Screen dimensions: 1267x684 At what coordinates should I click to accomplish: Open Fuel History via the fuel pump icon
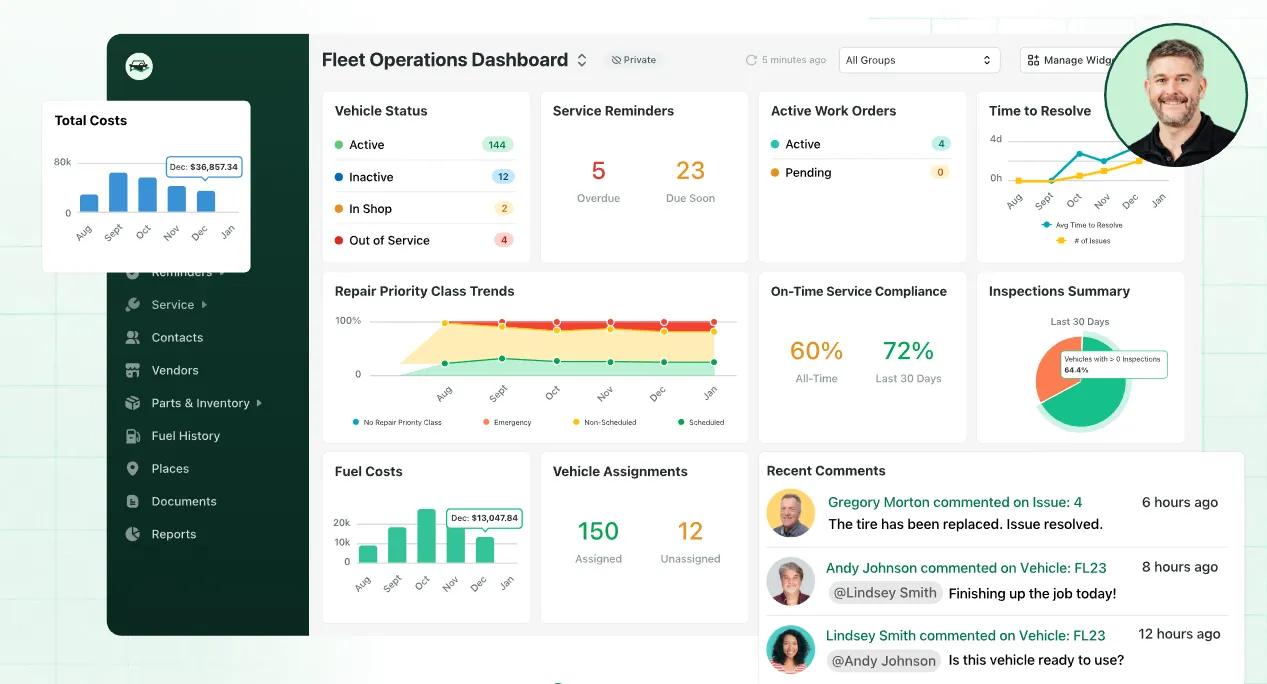[133, 436]
